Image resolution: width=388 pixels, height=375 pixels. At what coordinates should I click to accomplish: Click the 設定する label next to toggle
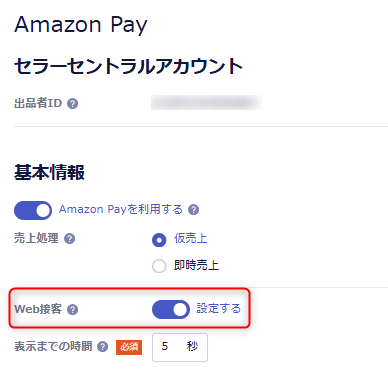point(218,308)
